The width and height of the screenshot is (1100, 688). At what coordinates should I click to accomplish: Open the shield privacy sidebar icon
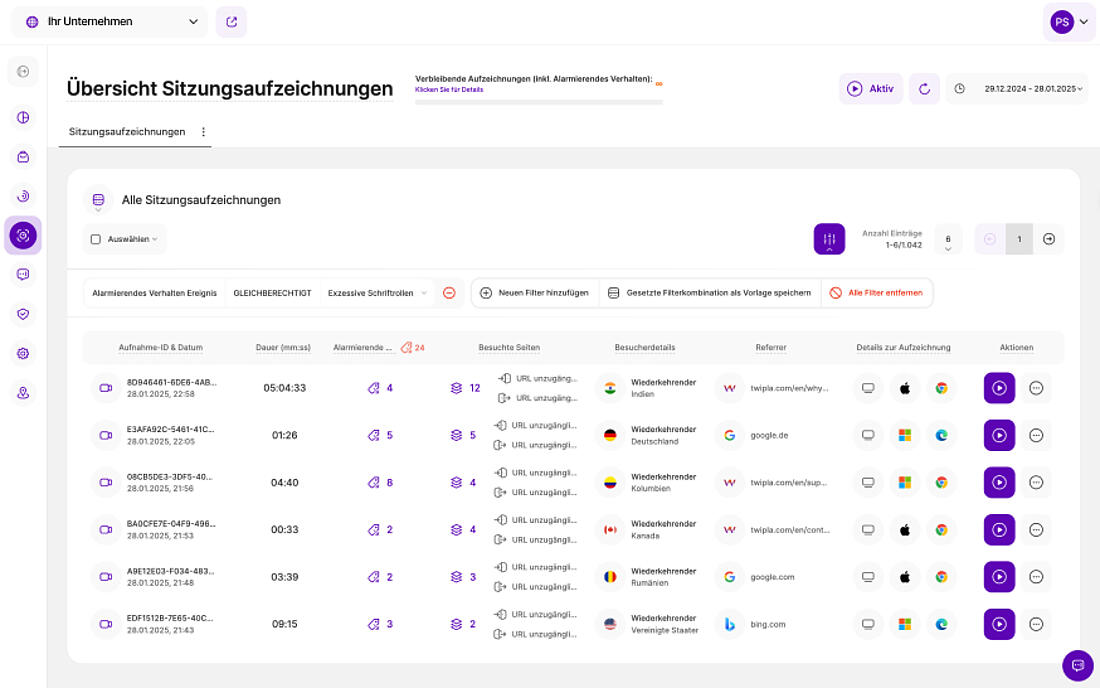click(x=23, y=313)
